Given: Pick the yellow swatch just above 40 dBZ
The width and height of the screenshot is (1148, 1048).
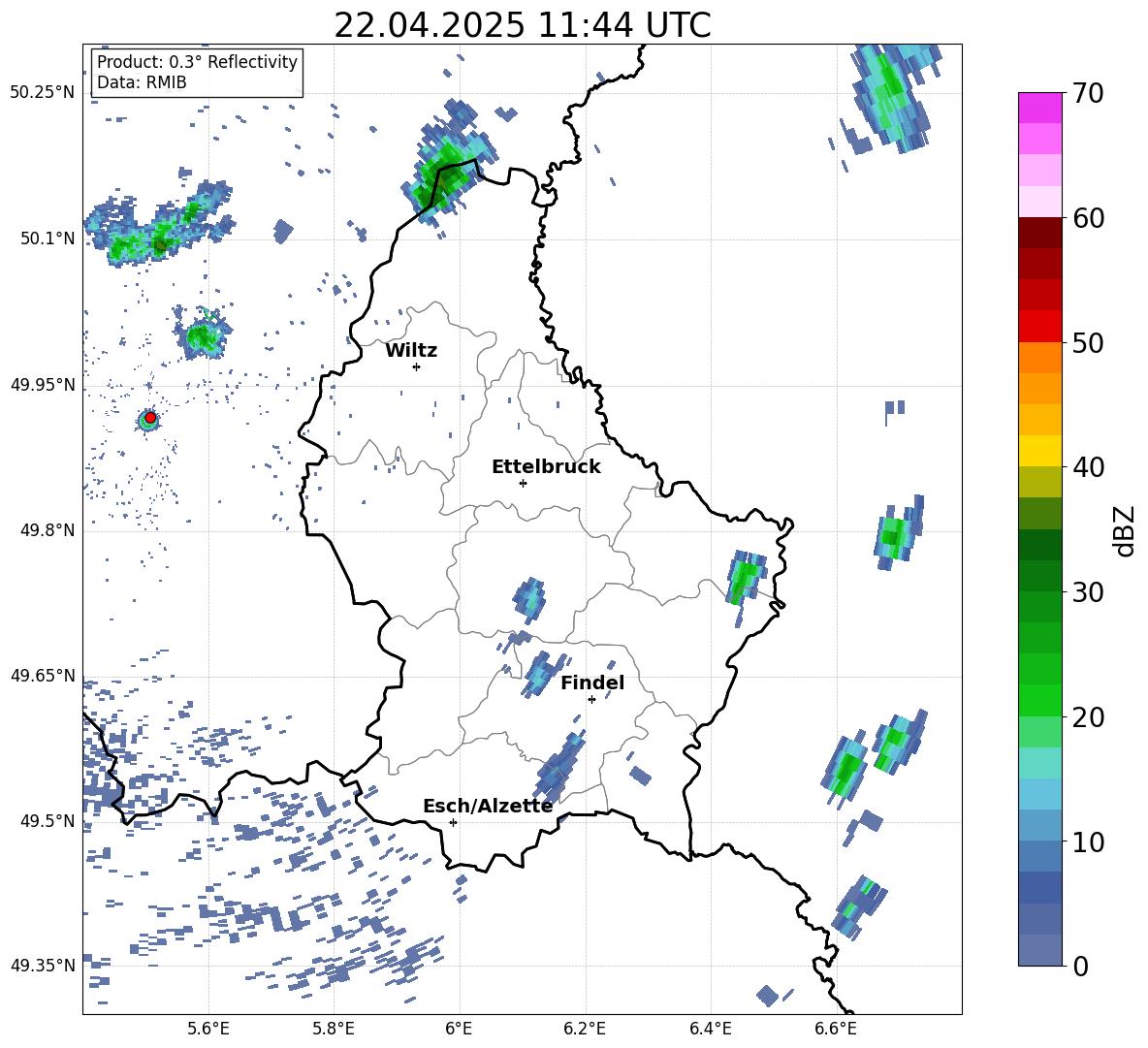Looking at the screenshot, I should click(x=1039, y=451).
